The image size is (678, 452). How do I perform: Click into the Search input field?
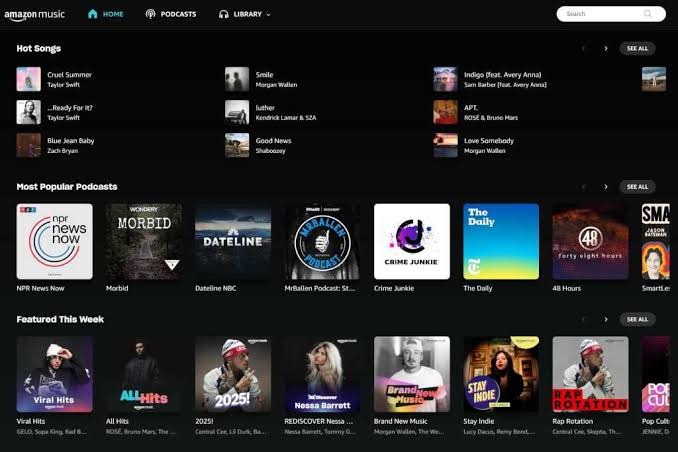click(x=600, y=14)
